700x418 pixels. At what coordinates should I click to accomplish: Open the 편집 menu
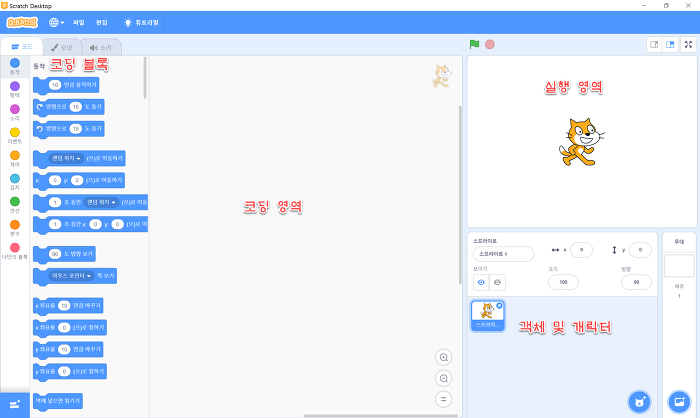point(102,22)
